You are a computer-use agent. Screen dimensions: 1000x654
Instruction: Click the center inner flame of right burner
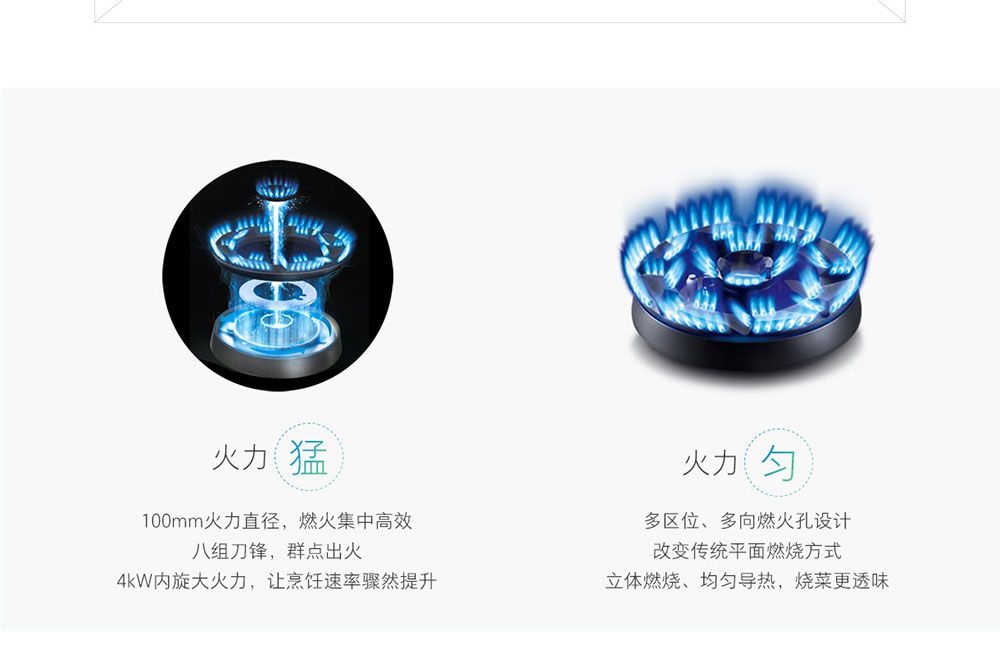coord(745,269)
